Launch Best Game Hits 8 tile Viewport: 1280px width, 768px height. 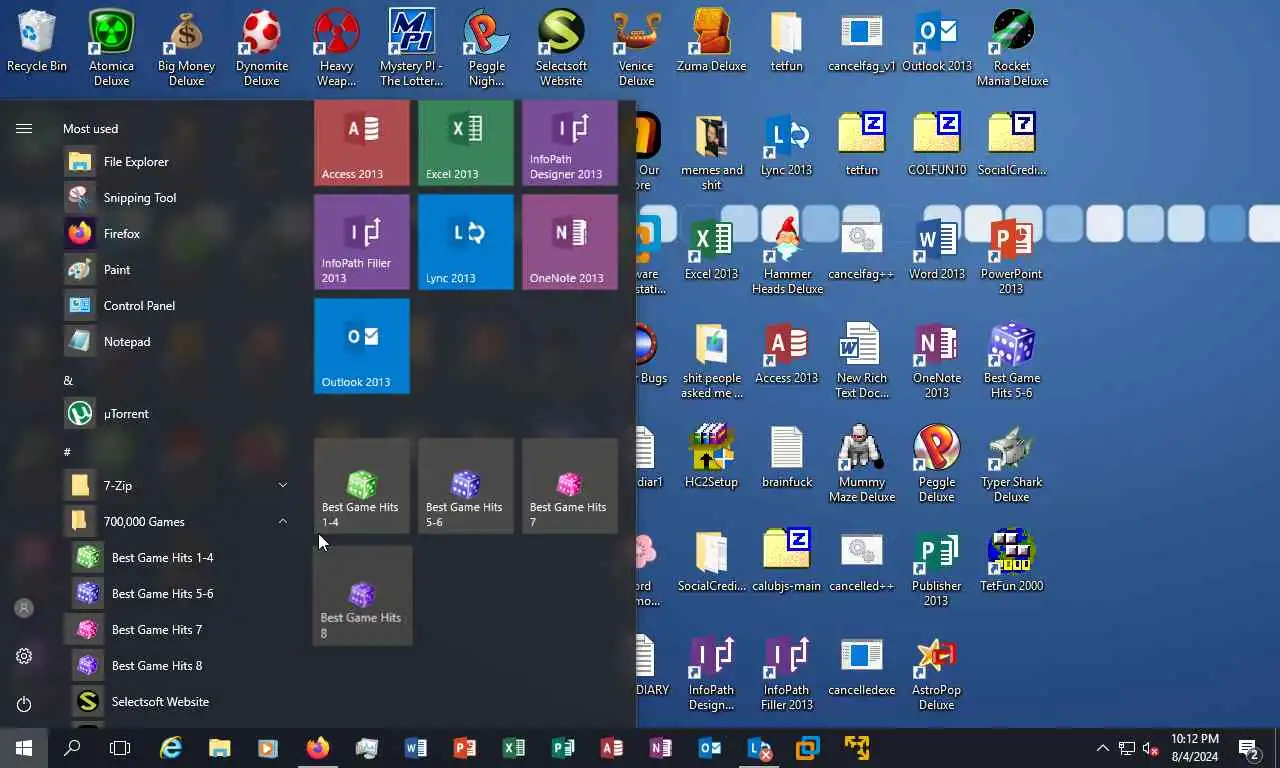[x=362, y=596]
